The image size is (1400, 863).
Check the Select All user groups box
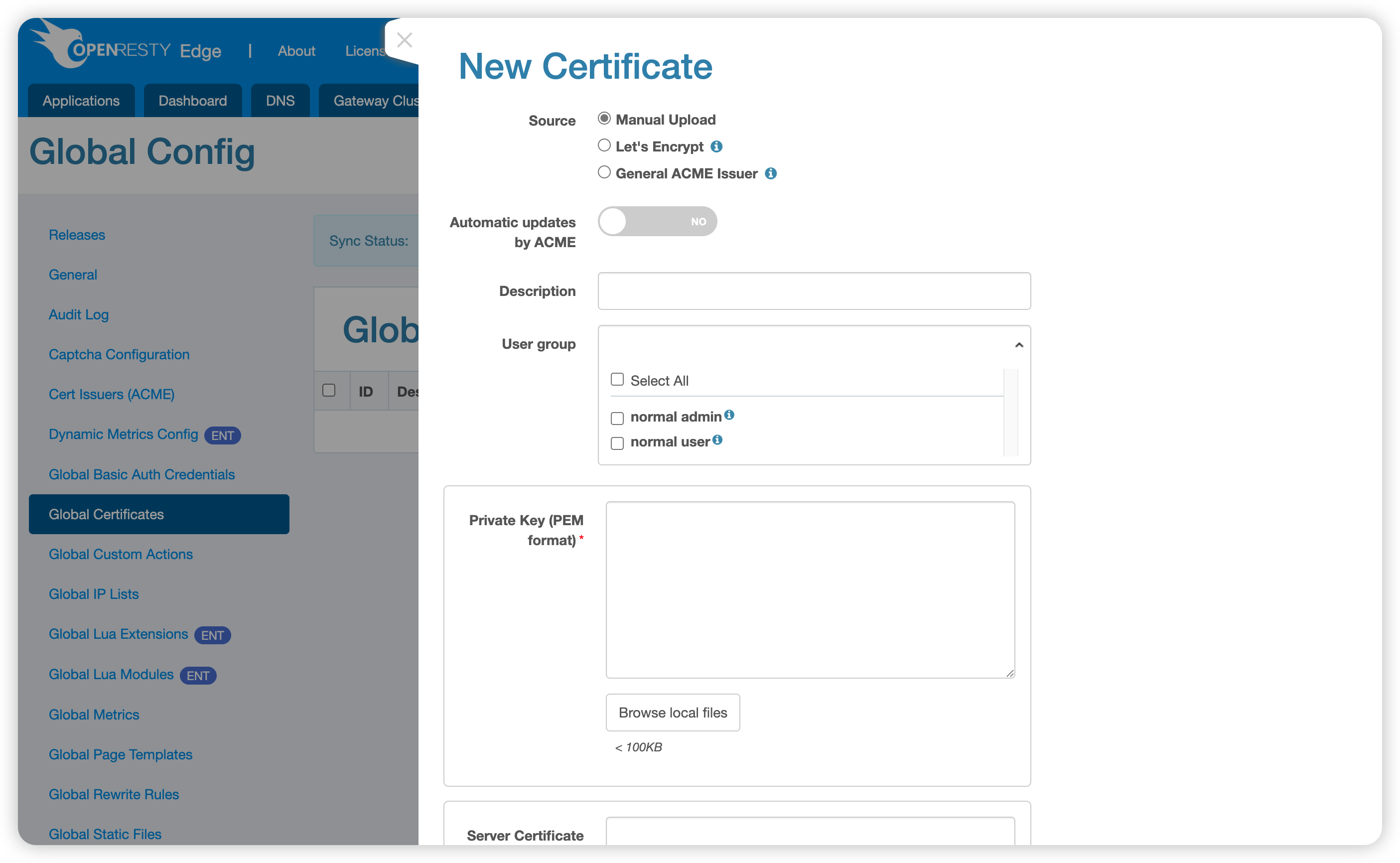pos(617,380)
